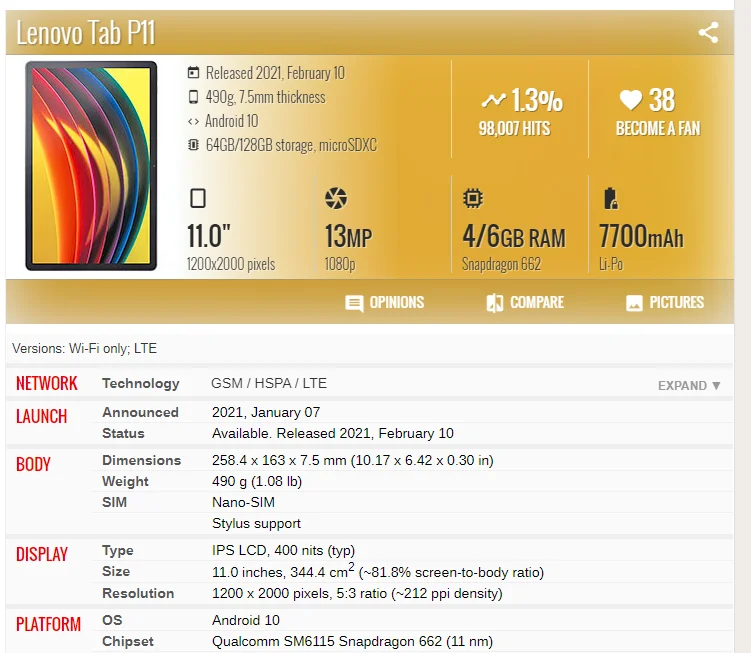Open the Pictures page
Viewport: 751px width, 653px height.
click(x=665, y=303)
